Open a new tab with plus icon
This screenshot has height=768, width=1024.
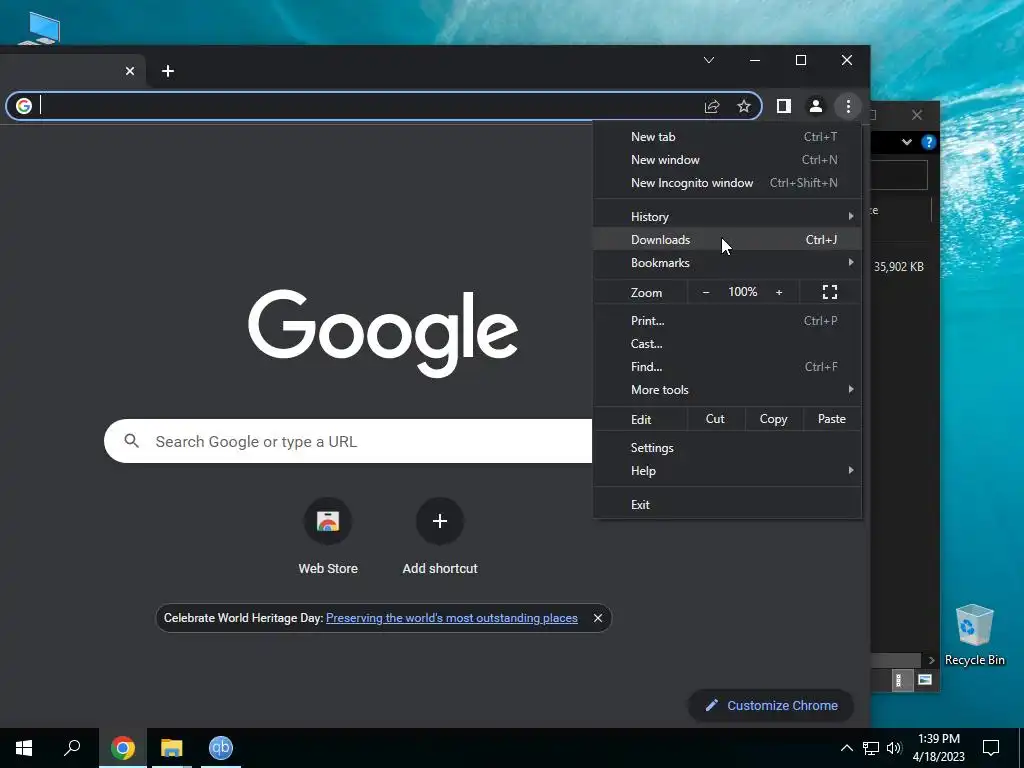click(x=168, y=71)
